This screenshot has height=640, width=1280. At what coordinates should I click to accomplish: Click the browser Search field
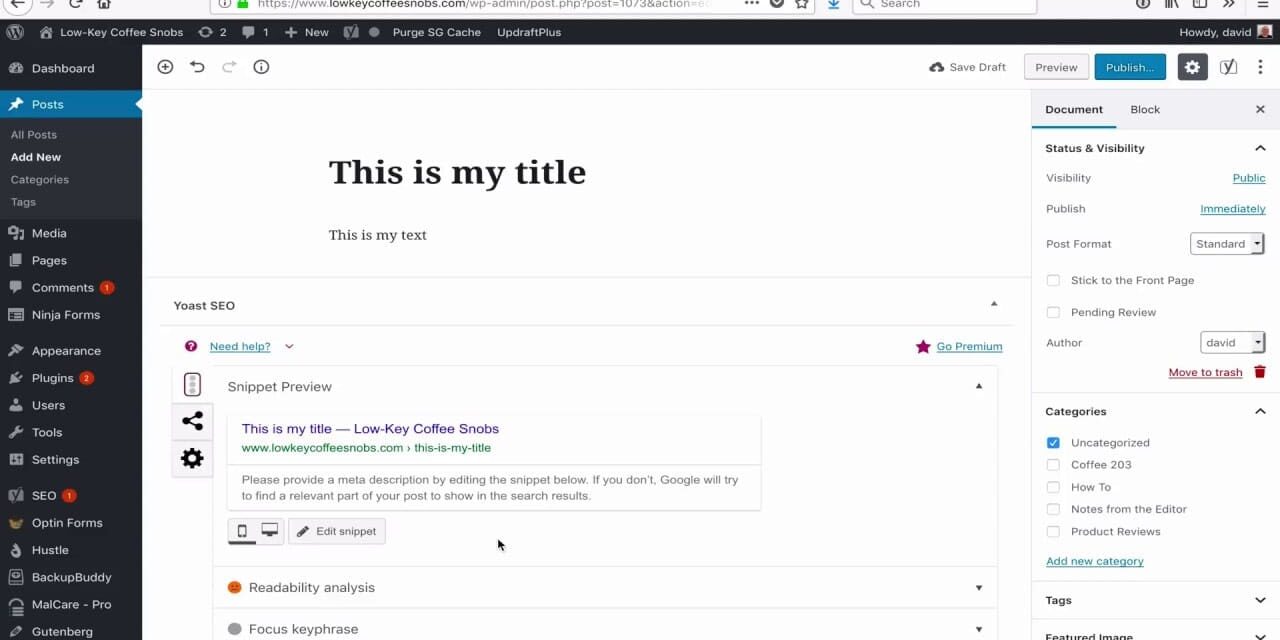pyautogui.click(x=945, y=4)
